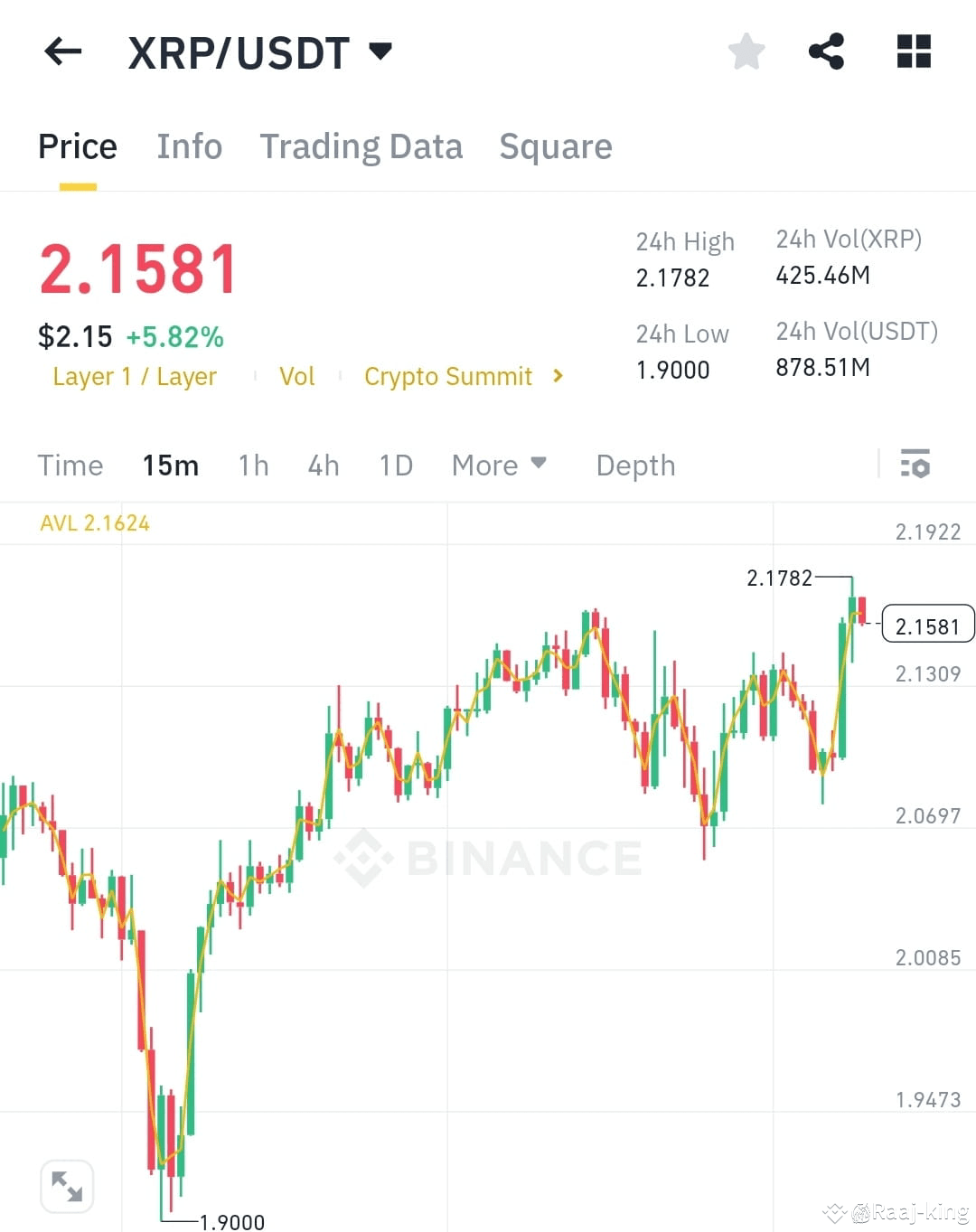Switch chart to 4h timeframe
Viewport: 976px width, 1232px height.
323,465
